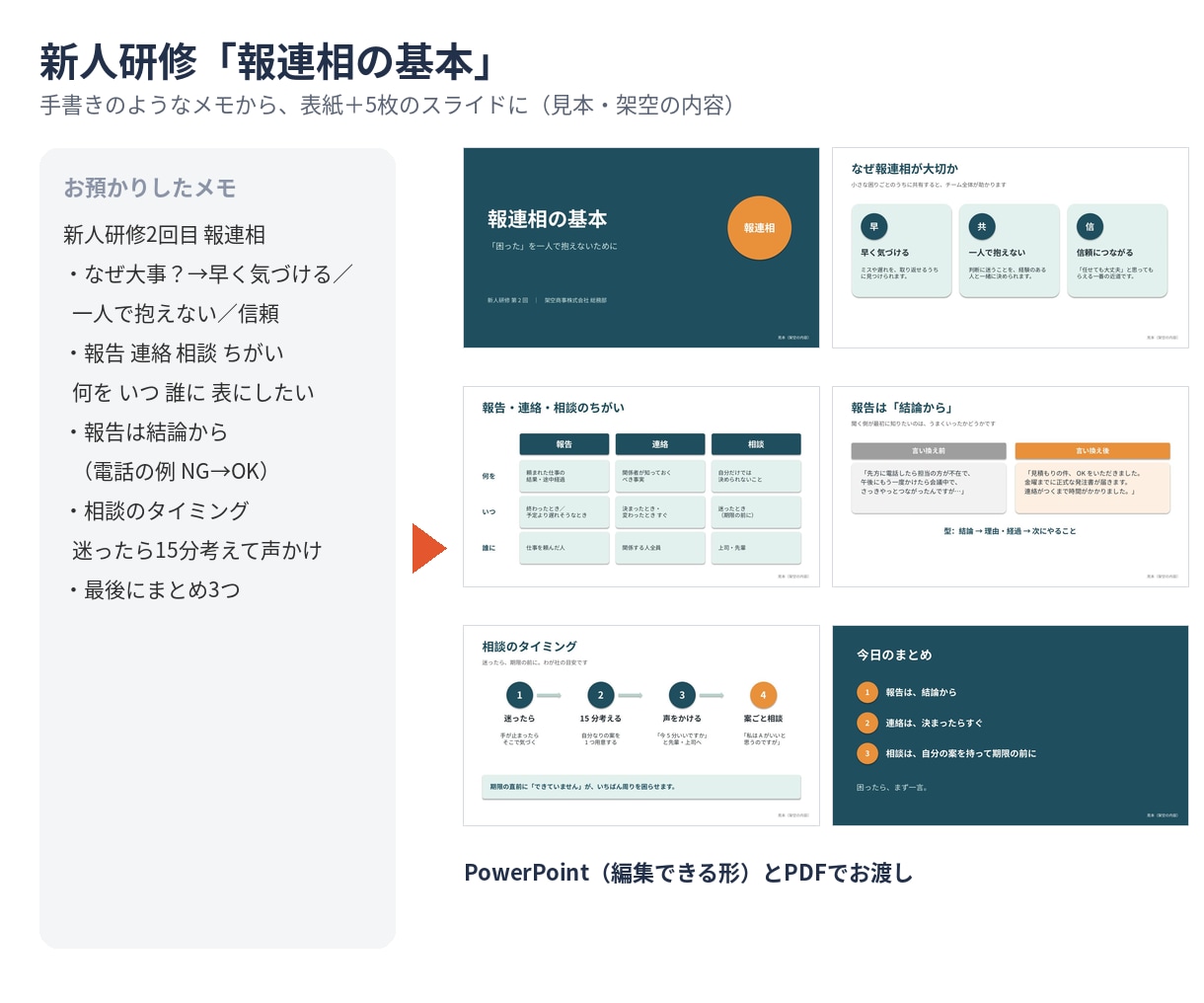
Task: Open the 相談のタイミング slide thumbnail
Action: click(x=641, y=726)
